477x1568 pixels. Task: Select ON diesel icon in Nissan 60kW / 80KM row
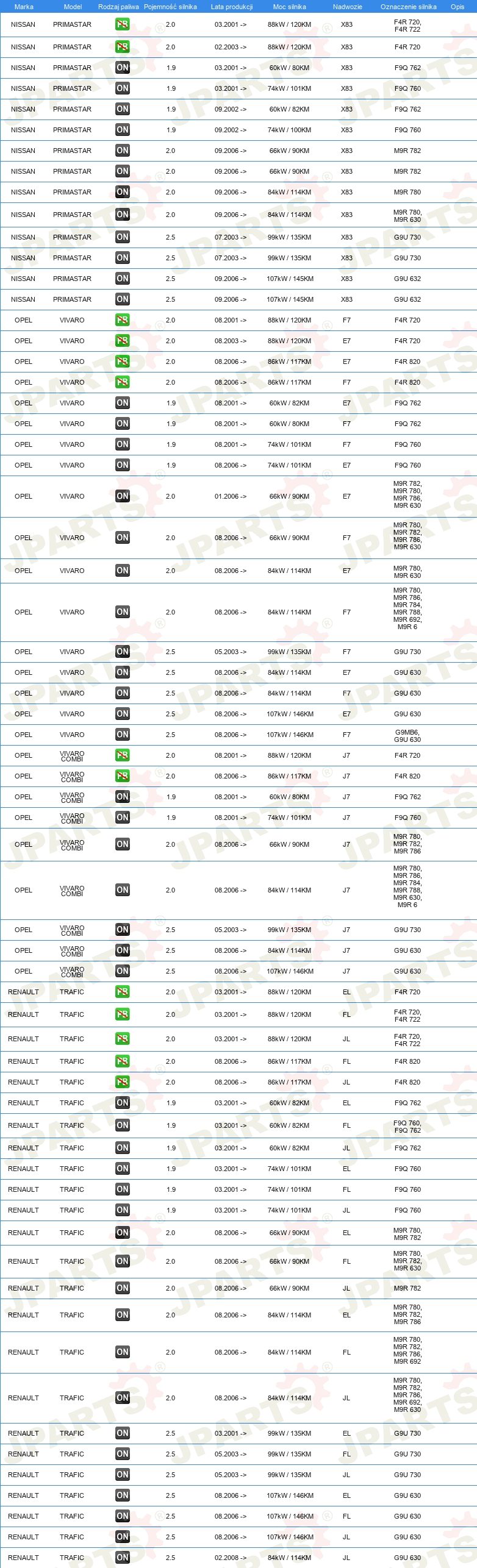point(123,68)
